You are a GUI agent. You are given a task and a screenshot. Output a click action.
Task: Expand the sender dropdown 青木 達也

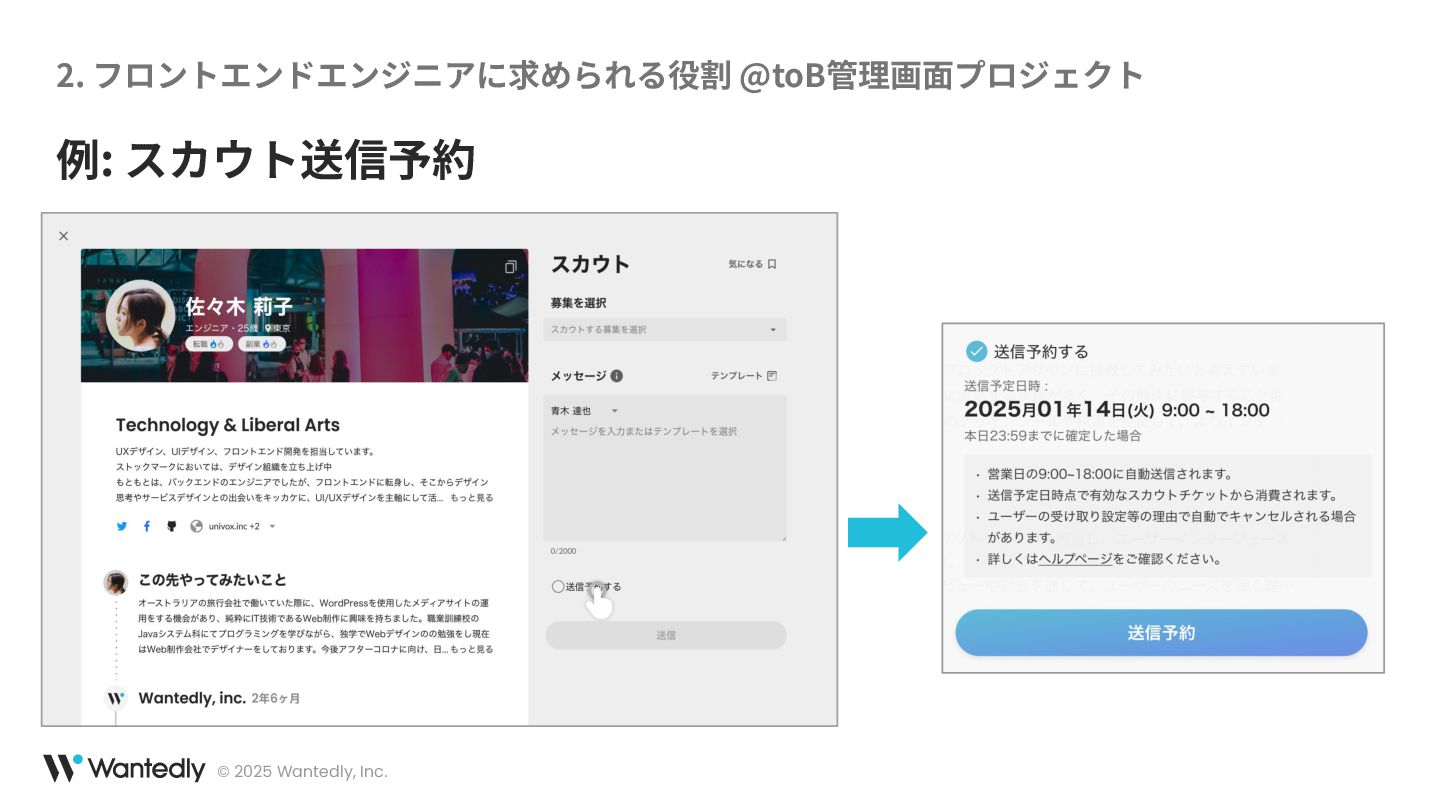pyautogui.click(x=585, y=410)
